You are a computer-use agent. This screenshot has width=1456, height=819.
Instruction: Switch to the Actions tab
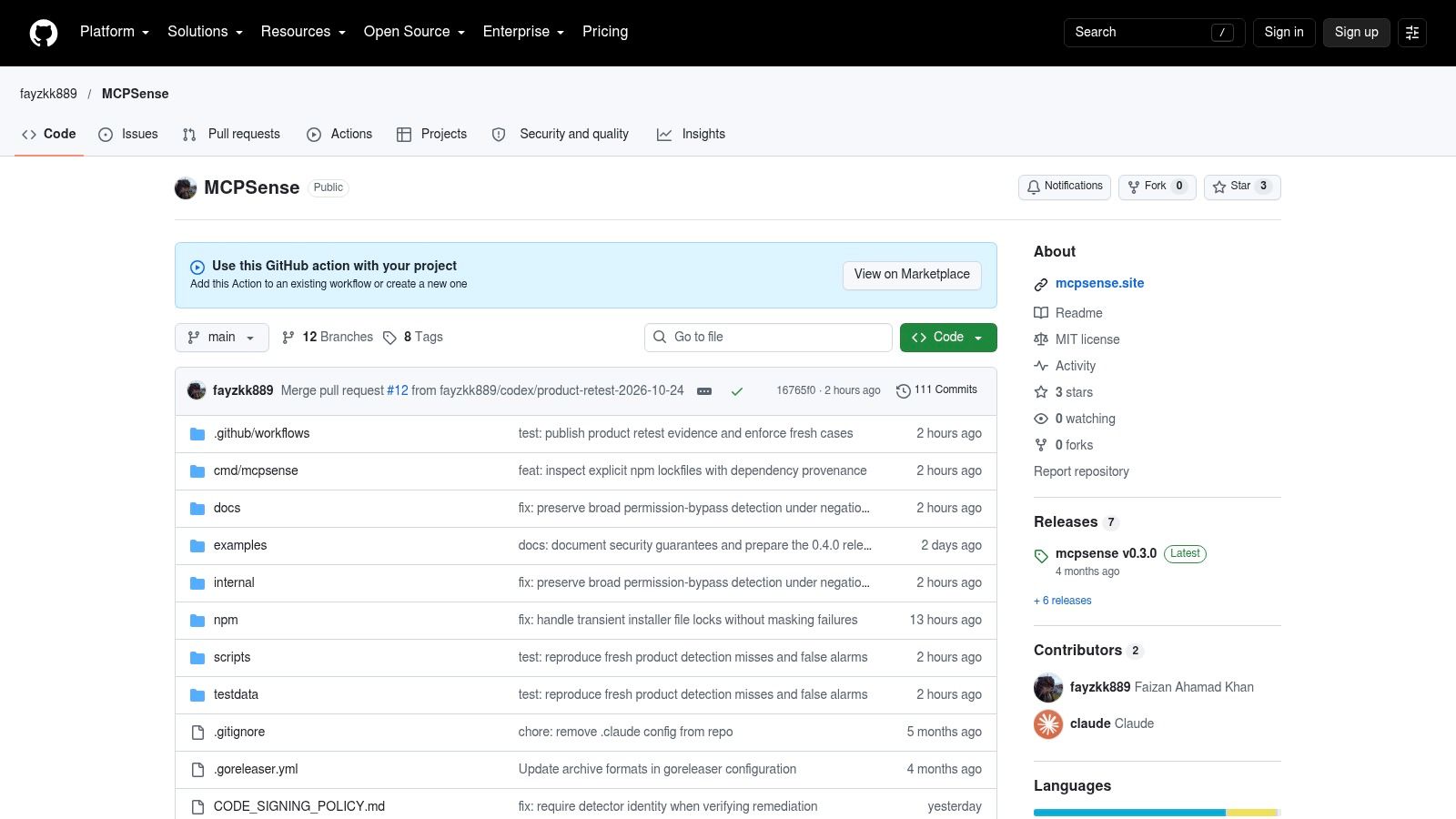click(x=339, y=134)
